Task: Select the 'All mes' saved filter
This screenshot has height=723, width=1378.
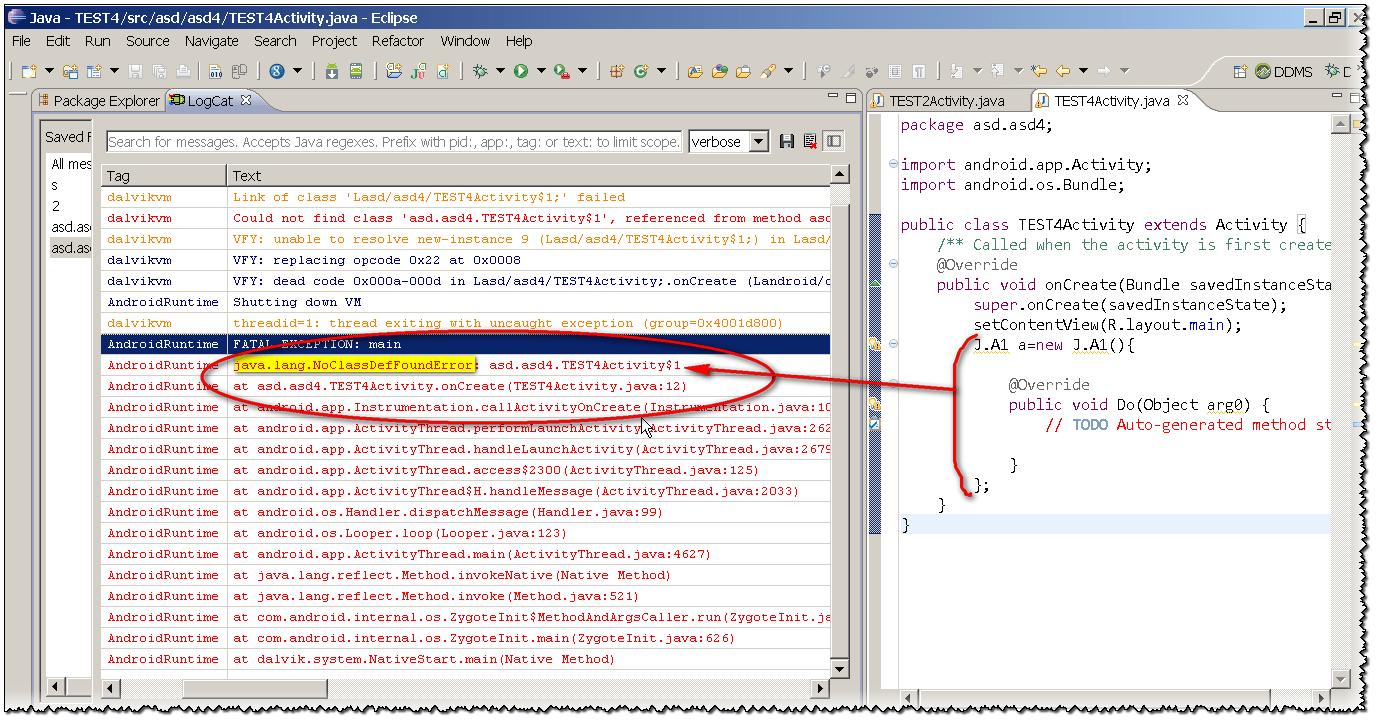Action: coord(70,164)
